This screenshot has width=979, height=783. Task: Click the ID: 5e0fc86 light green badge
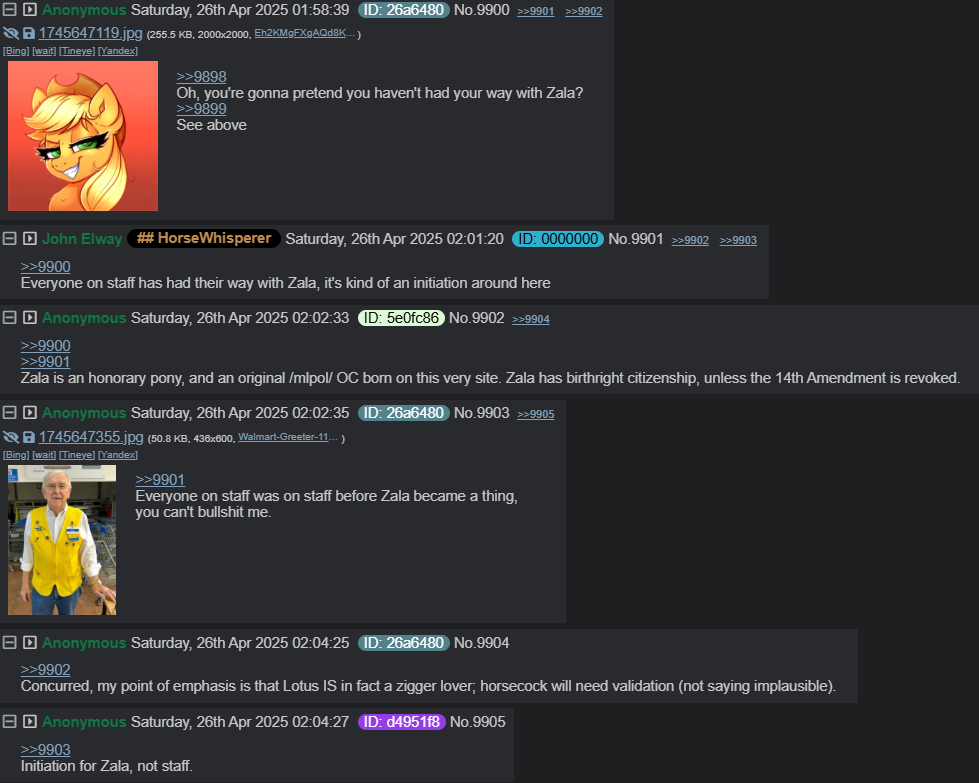[x=401, y=318]
